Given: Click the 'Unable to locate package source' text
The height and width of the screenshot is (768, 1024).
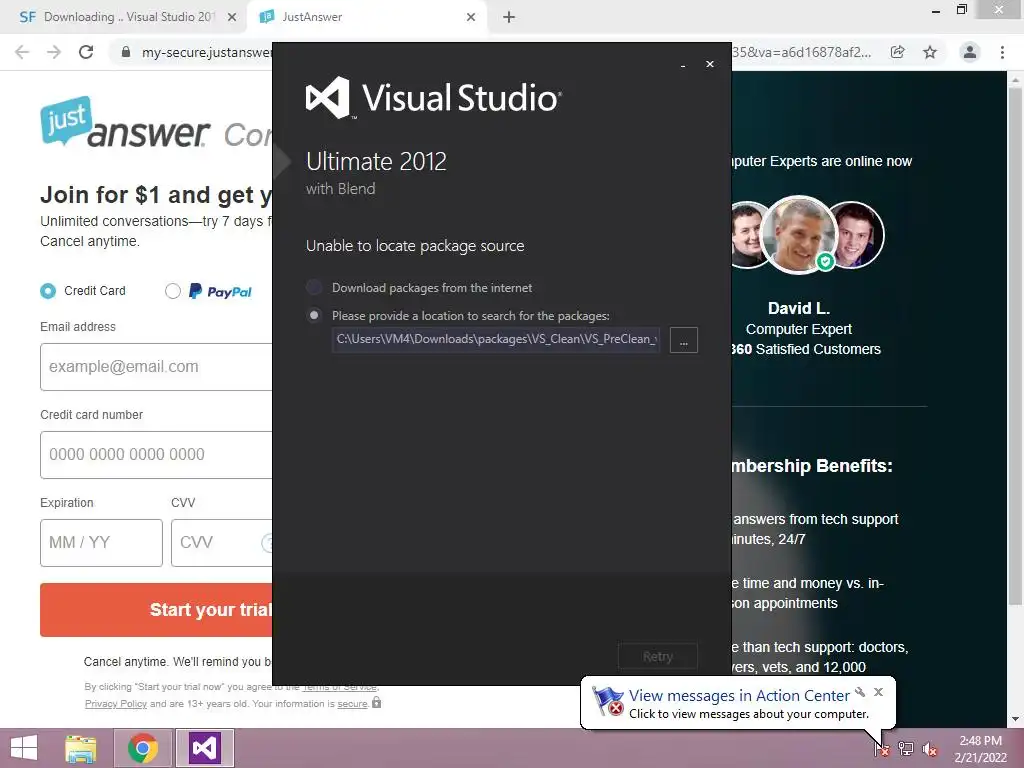Looking at the screenshot, I should [415, 246].
